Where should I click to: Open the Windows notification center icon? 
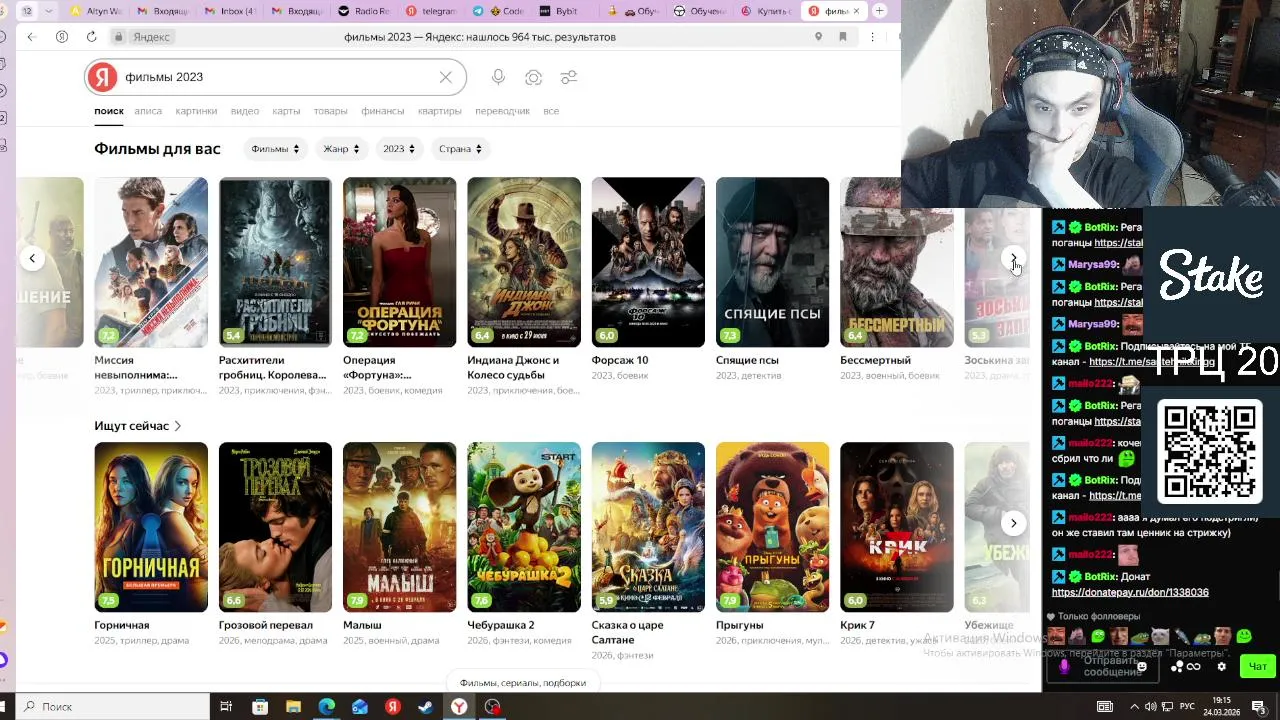tap(1259, 707)
